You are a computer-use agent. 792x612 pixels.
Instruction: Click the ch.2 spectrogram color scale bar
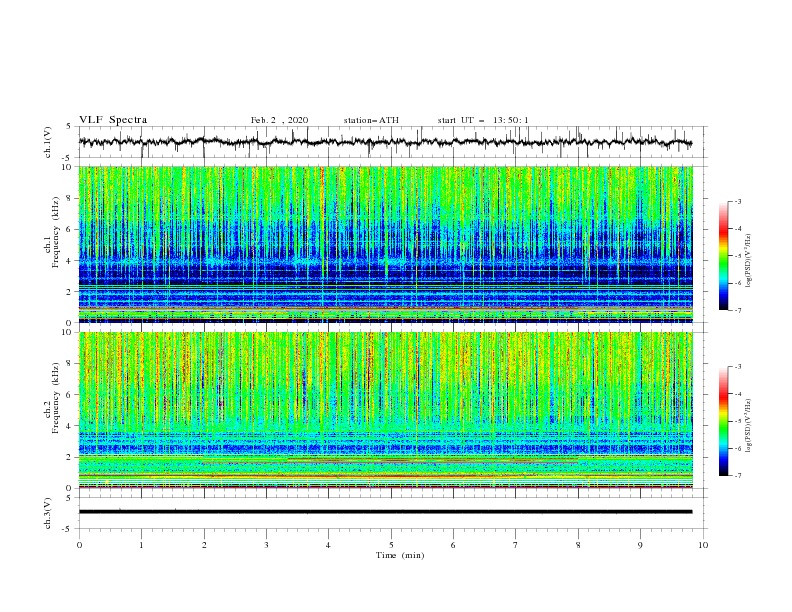724,421
